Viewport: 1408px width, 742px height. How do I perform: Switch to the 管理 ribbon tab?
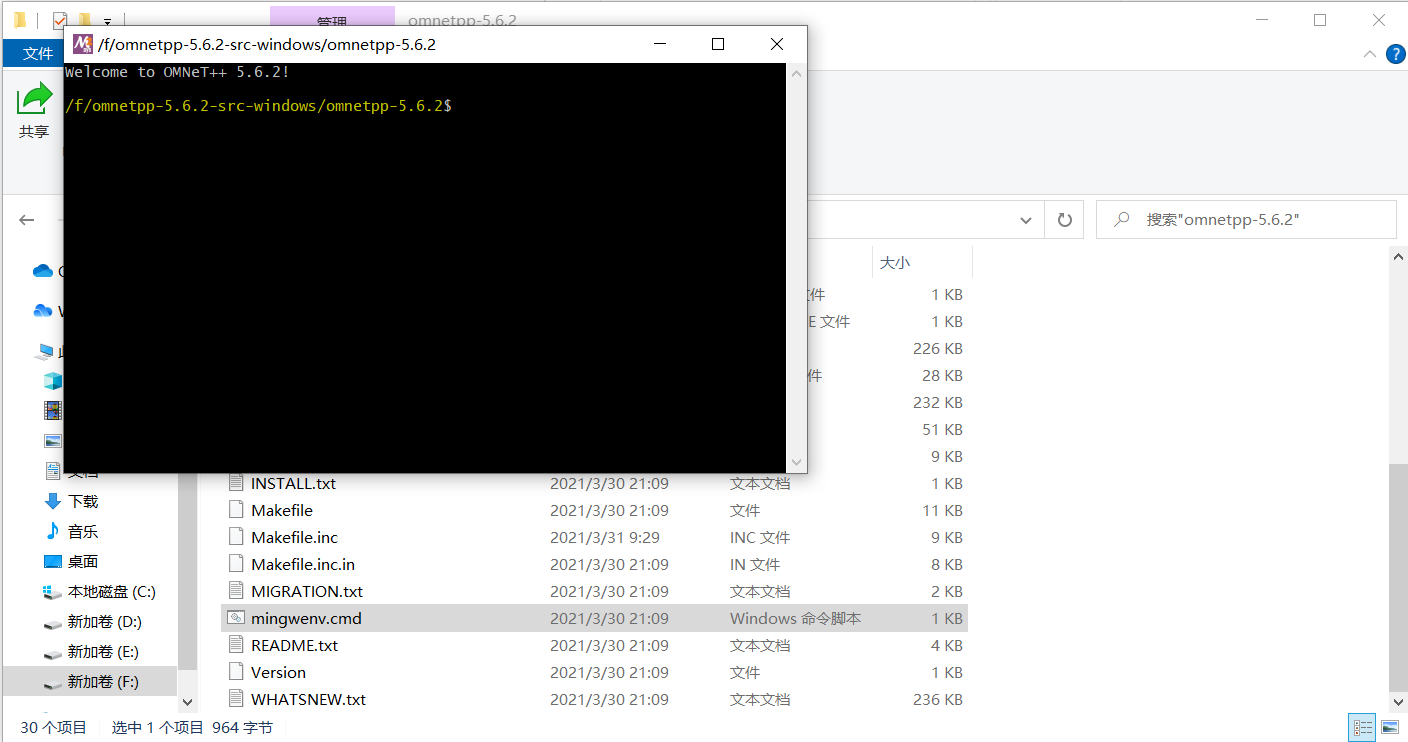pos(331,21)
